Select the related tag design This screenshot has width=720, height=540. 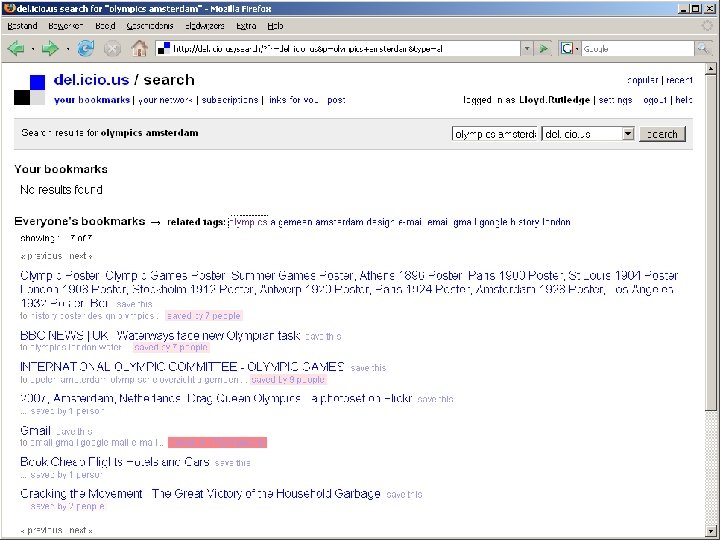pos(380,222)
